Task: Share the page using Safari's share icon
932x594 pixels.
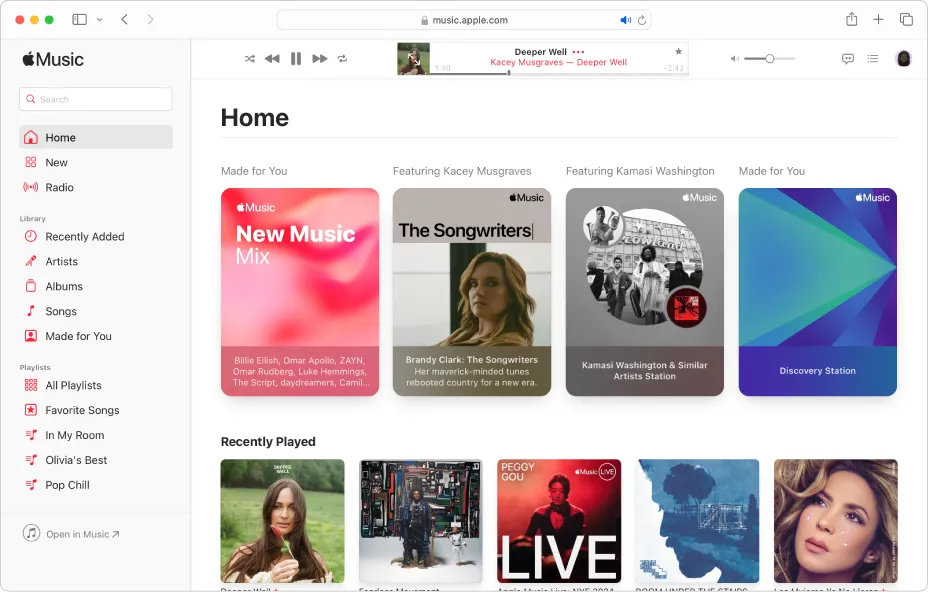Action: tap(851, 19)
